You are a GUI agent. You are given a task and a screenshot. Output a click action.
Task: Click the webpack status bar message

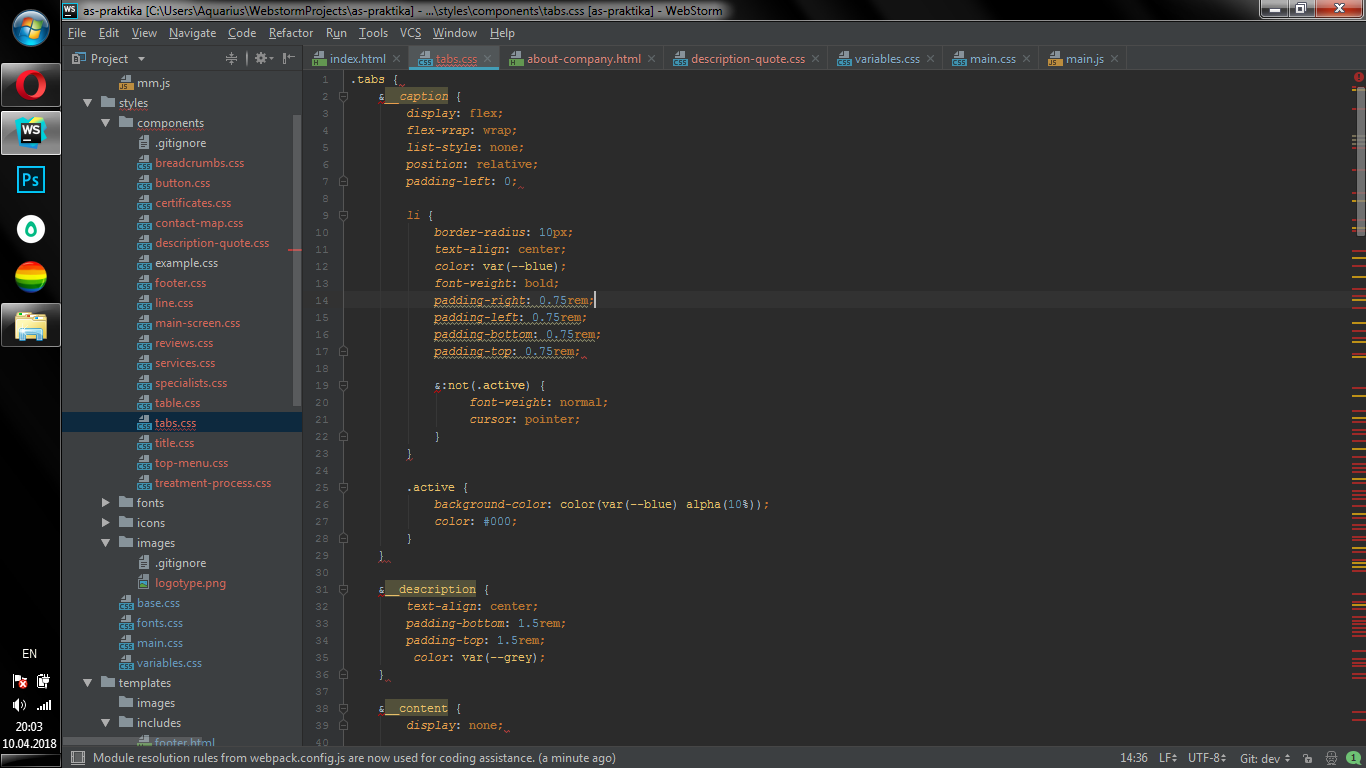pos(354,758)
